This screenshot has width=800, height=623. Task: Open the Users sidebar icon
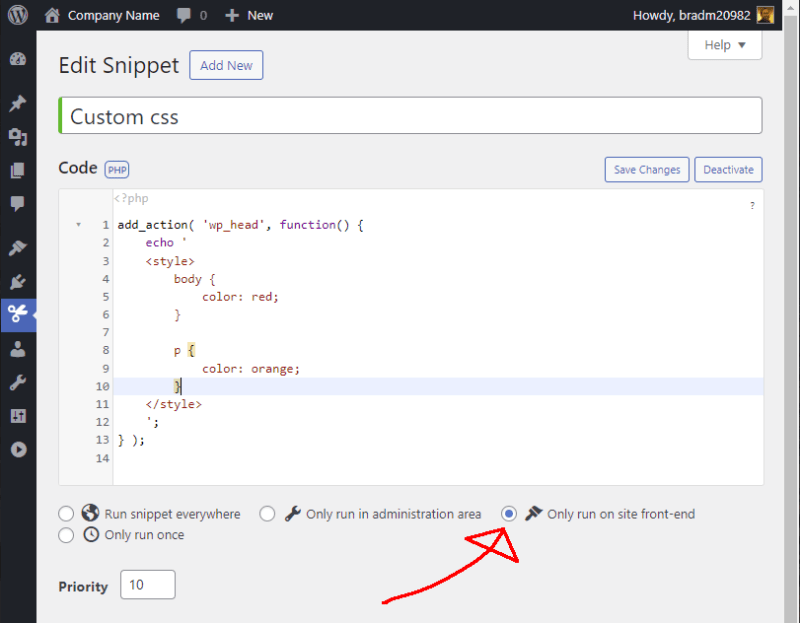pos(18,348)
